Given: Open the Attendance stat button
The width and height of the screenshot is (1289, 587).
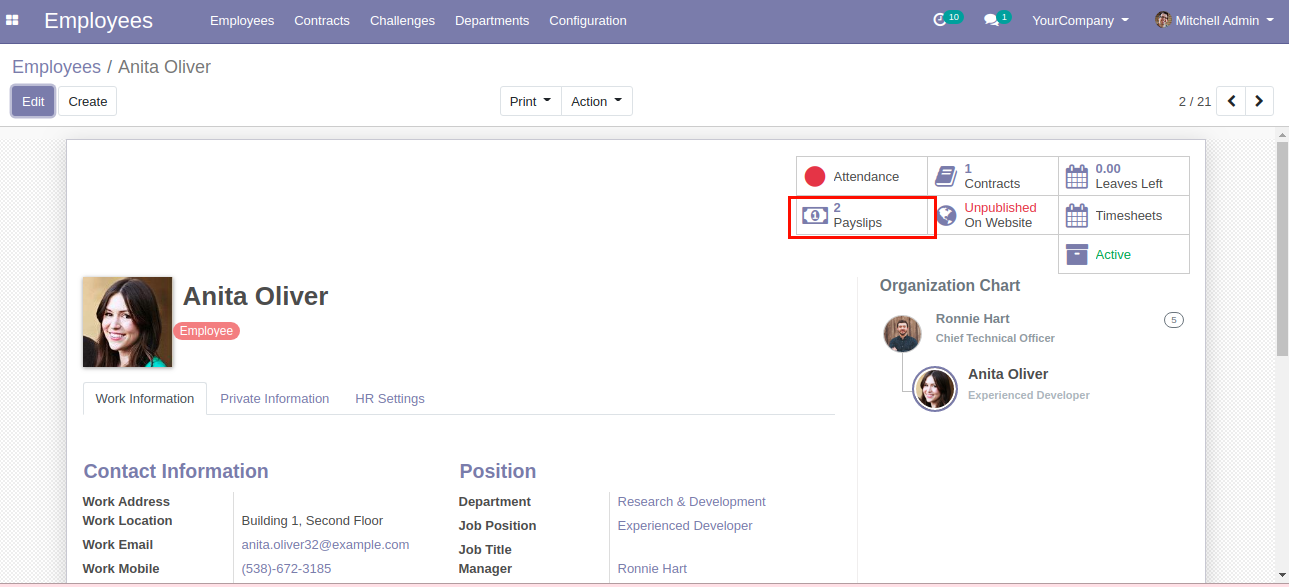Looking at the screenshot, I should (x=862, y=177).
